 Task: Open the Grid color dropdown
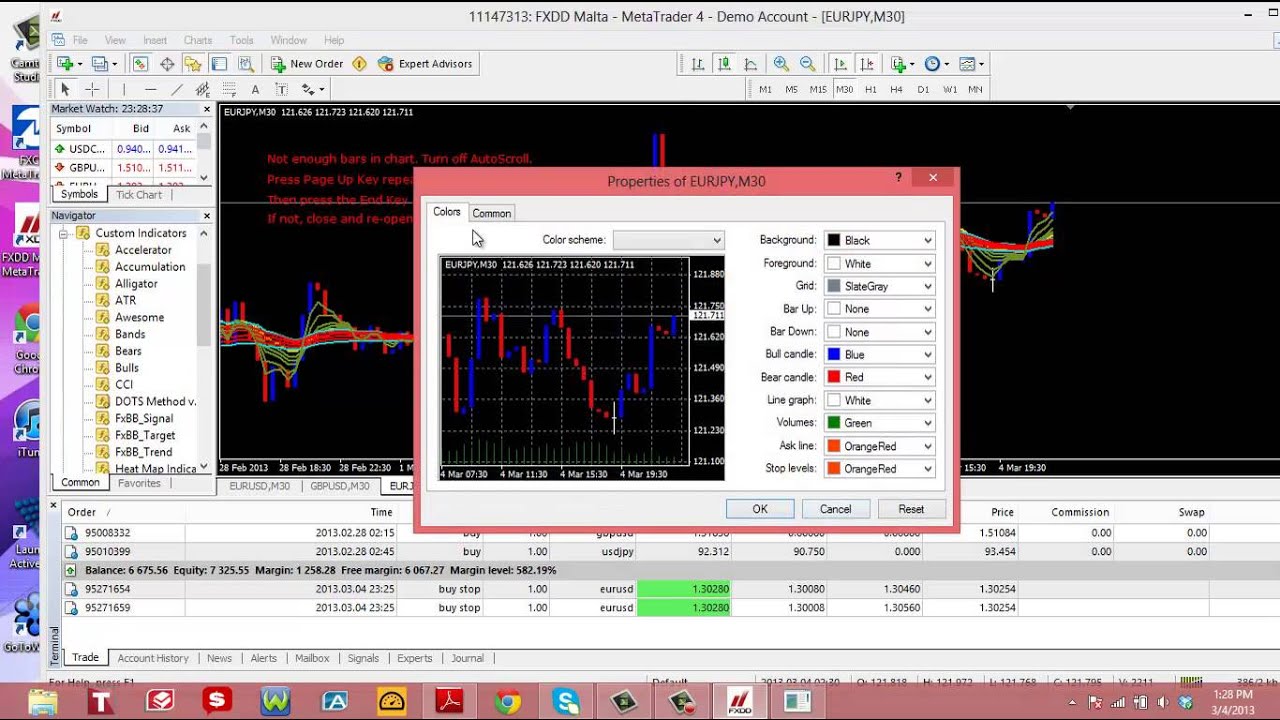(880, 286)
